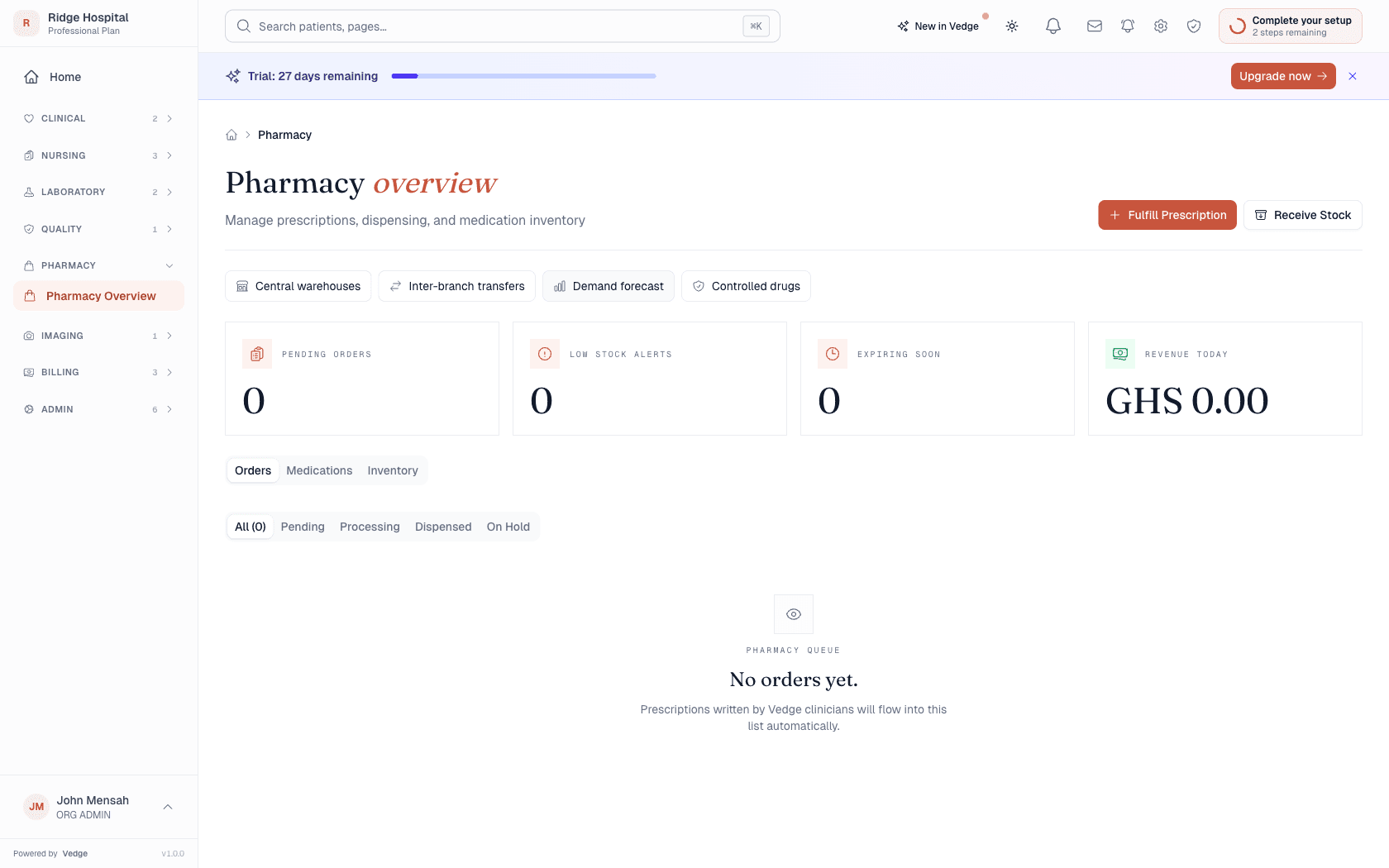
Task: Click the Ridge Hospital R logo
Action: [x=26, y=23]
